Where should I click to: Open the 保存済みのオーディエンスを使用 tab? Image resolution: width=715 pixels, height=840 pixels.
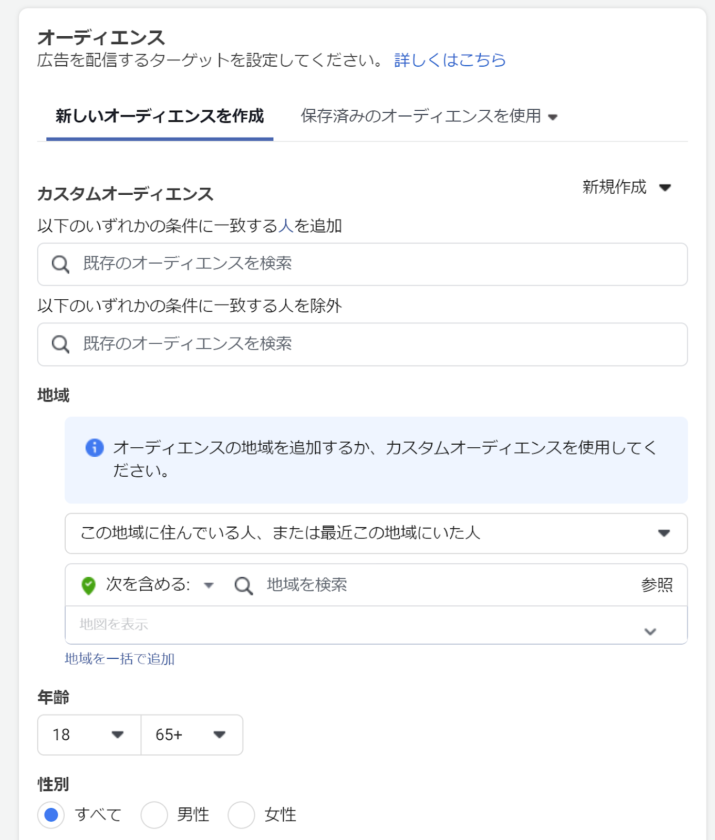[x=428, y=116]
